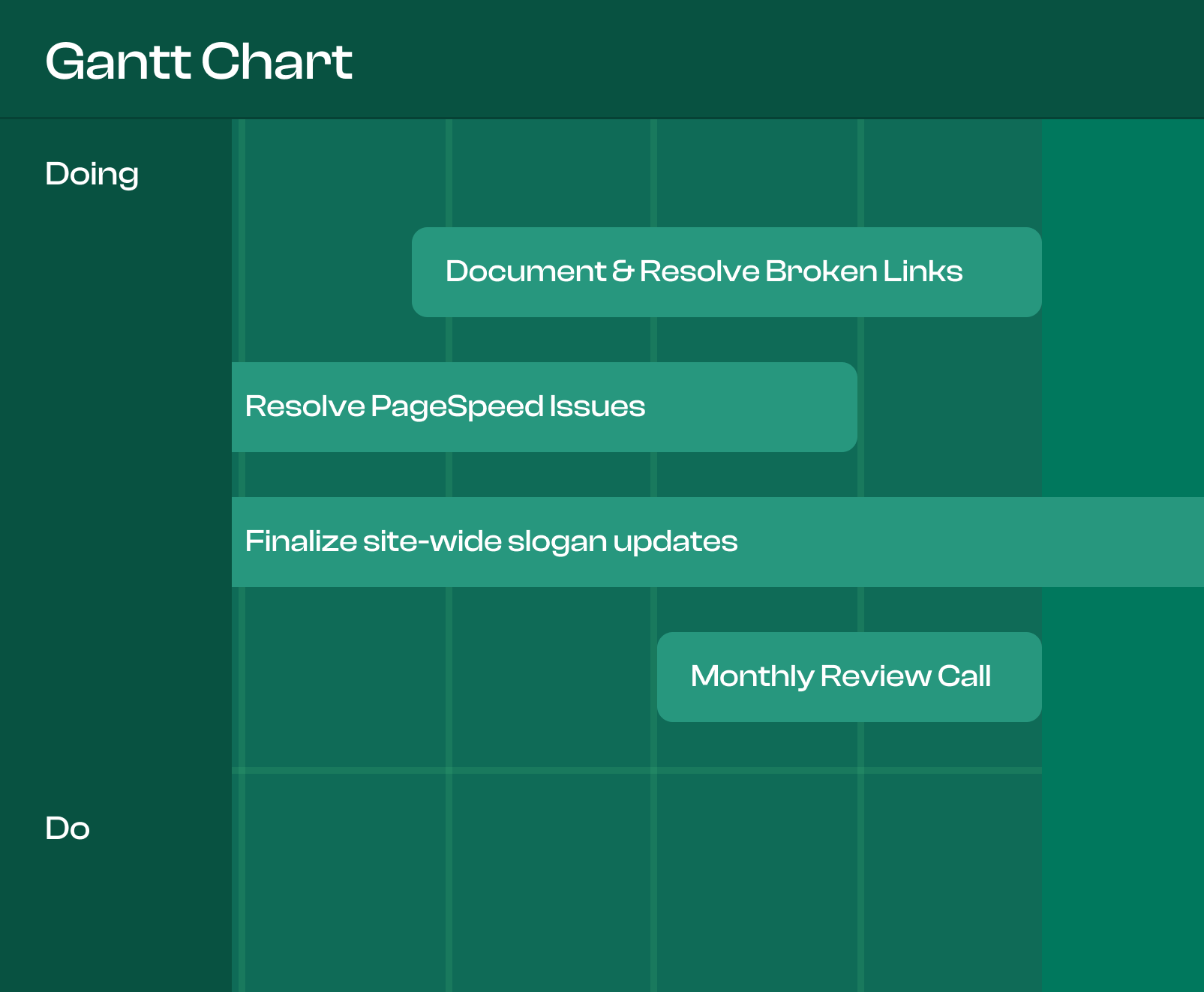Select the Monthly Review Call bar

(x=848, y=676)
